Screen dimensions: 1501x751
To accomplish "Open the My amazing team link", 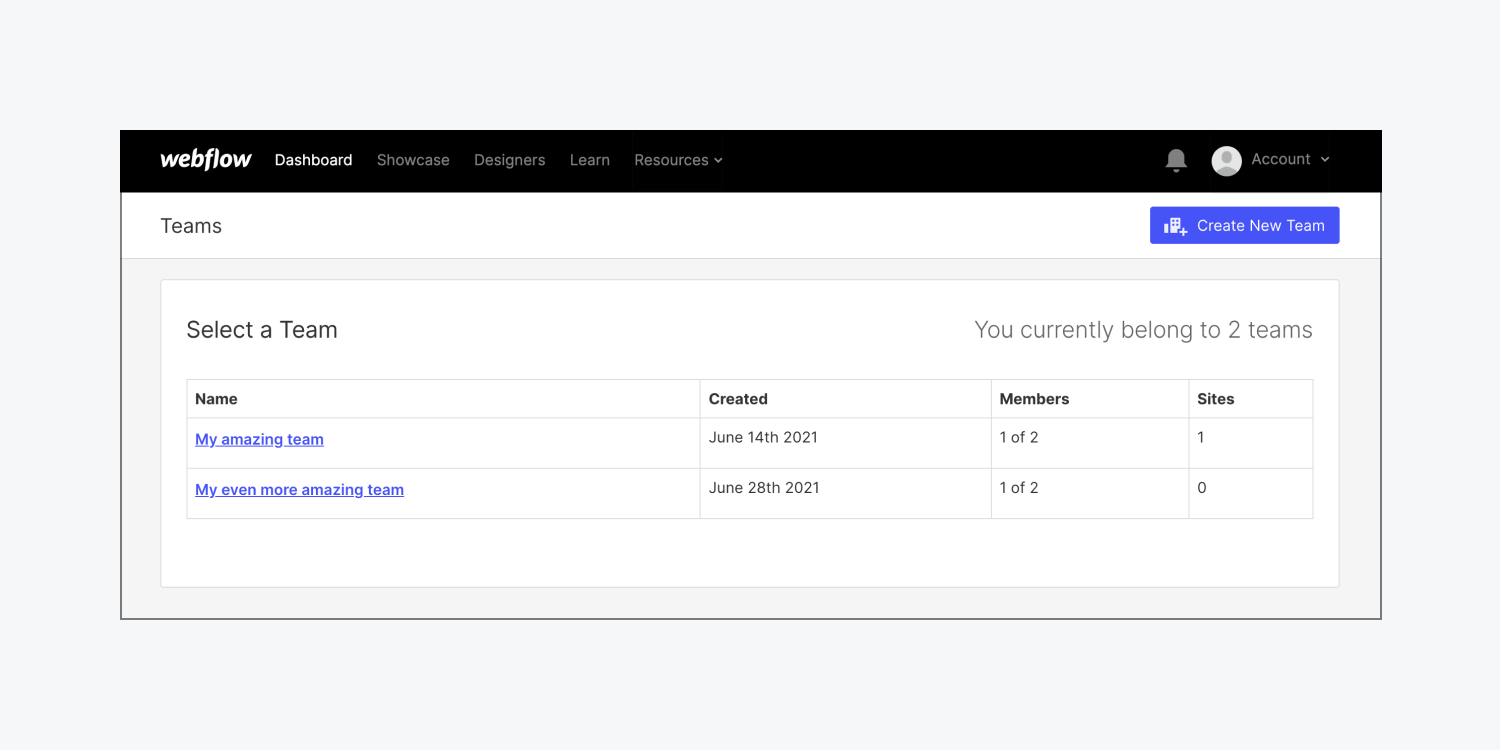I will 259,439.
